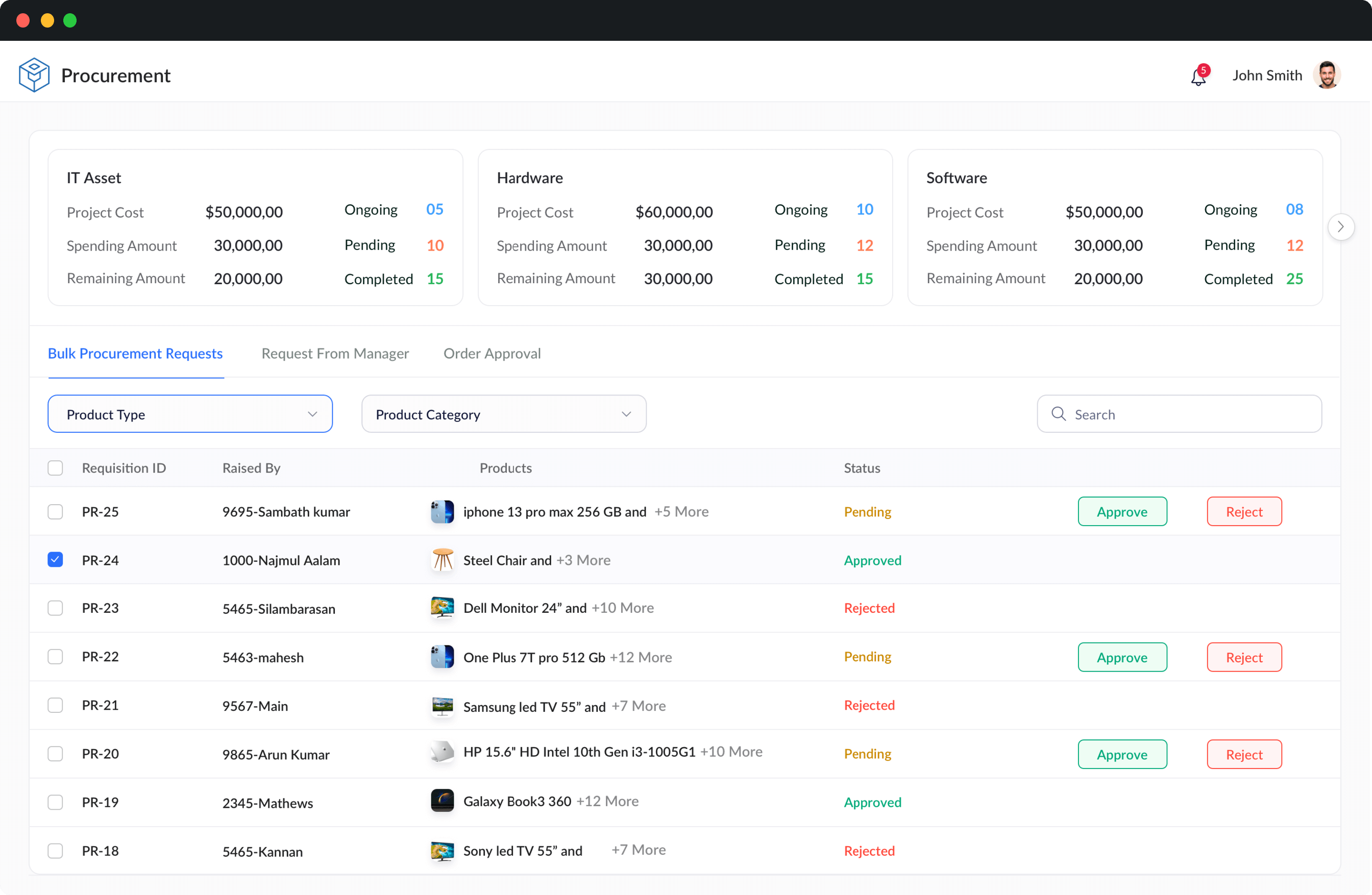Expand next summary card with right chevron
1372x895 pixels.
click(1341, 227)
